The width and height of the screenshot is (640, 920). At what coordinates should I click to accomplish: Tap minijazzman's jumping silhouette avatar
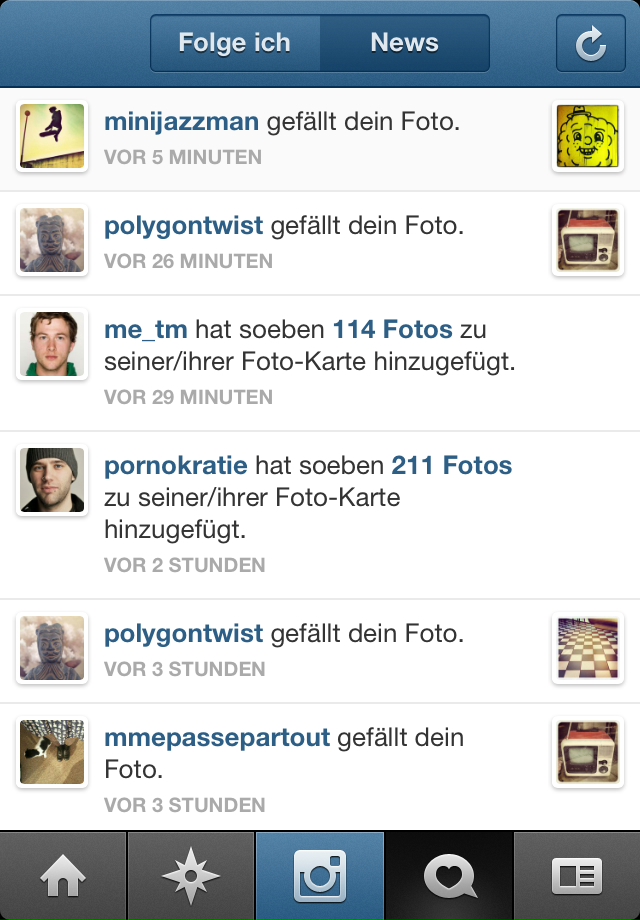tap(52, 136)
